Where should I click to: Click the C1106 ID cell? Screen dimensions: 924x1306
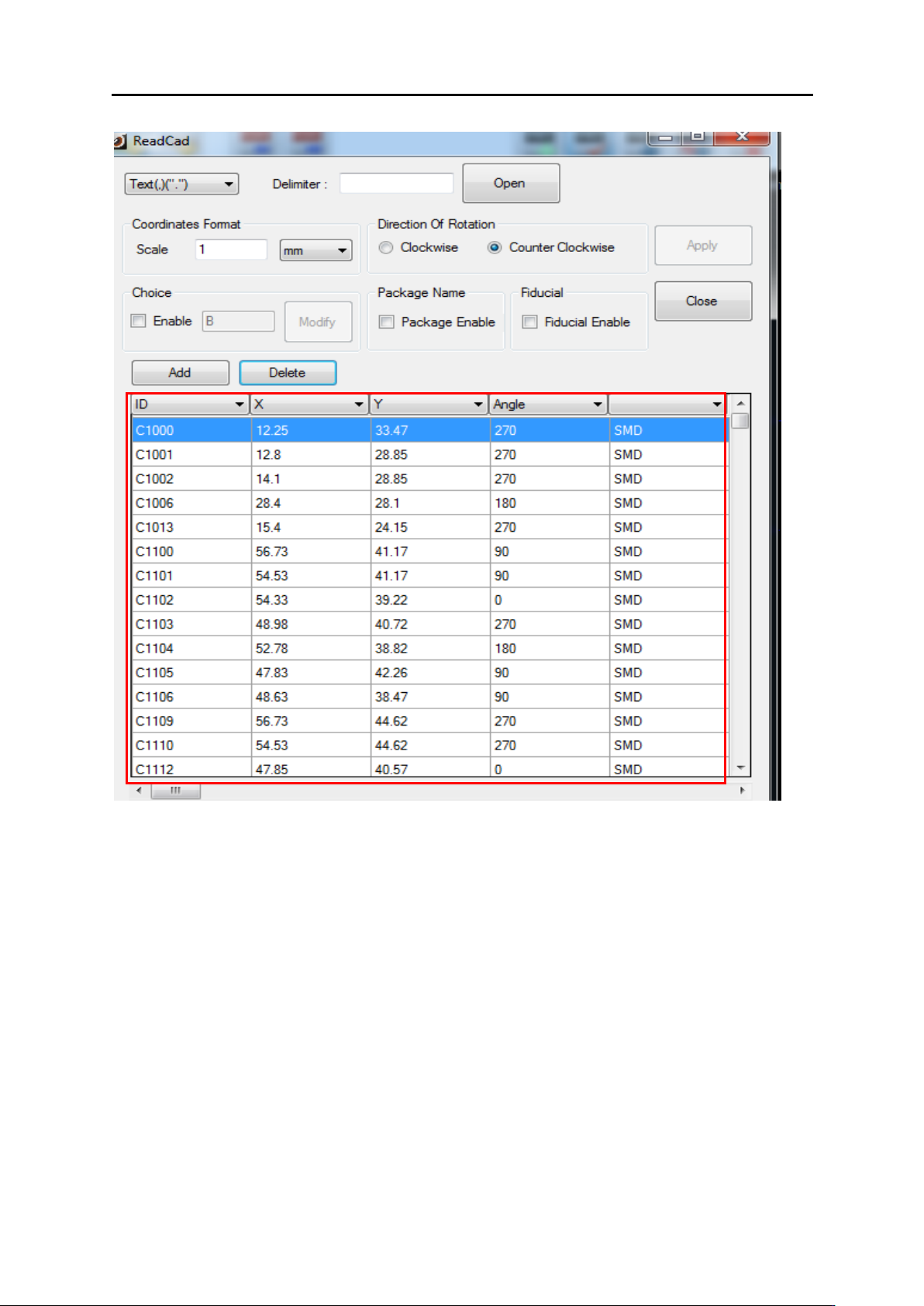click(x=191, y=697)
